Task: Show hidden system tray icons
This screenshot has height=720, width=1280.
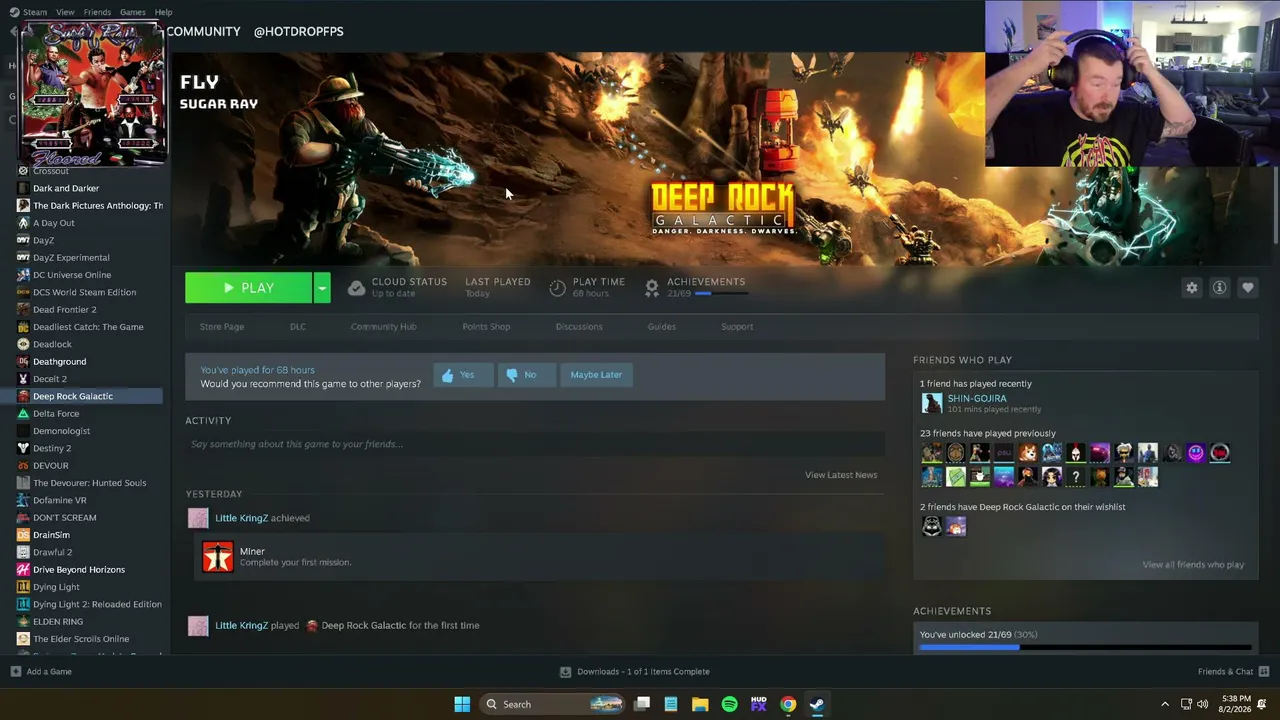Action: (x=1165, y=704)
